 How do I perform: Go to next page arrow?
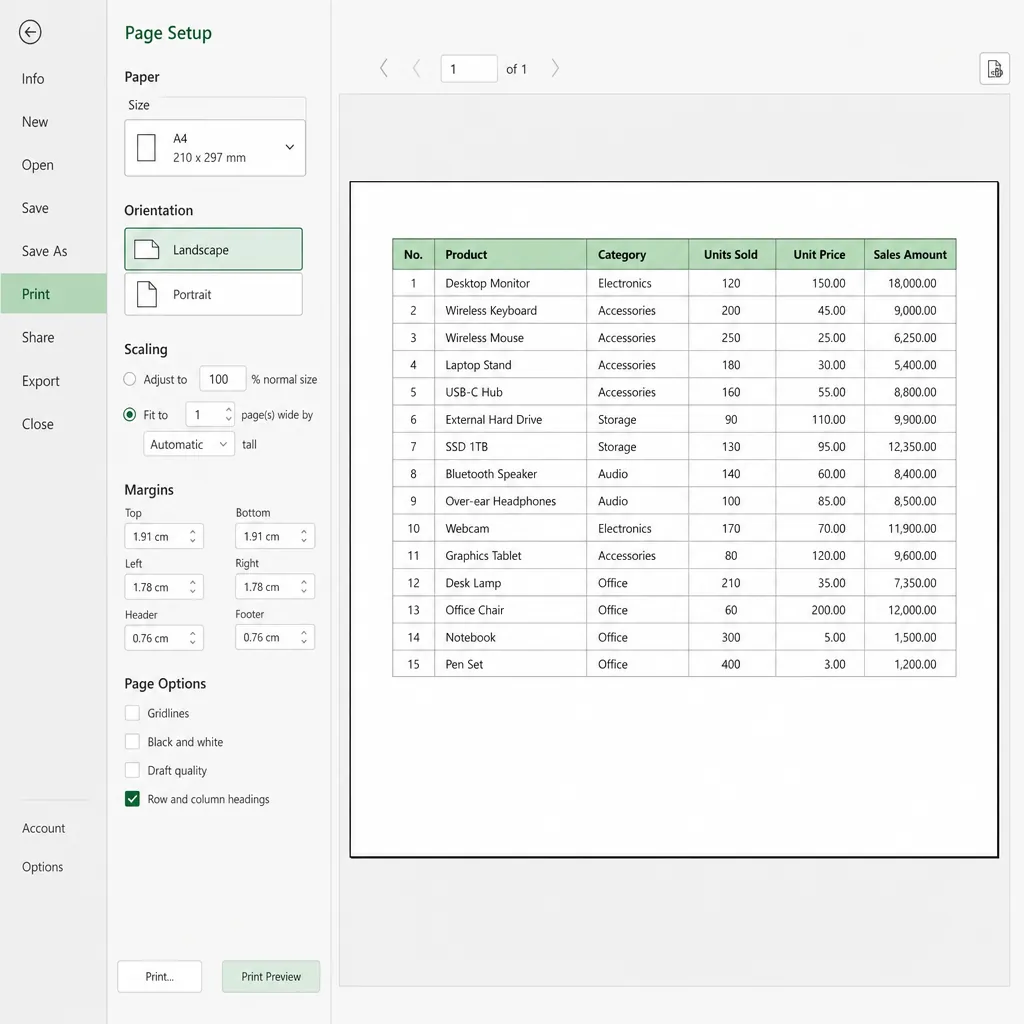tap(555, 68)
